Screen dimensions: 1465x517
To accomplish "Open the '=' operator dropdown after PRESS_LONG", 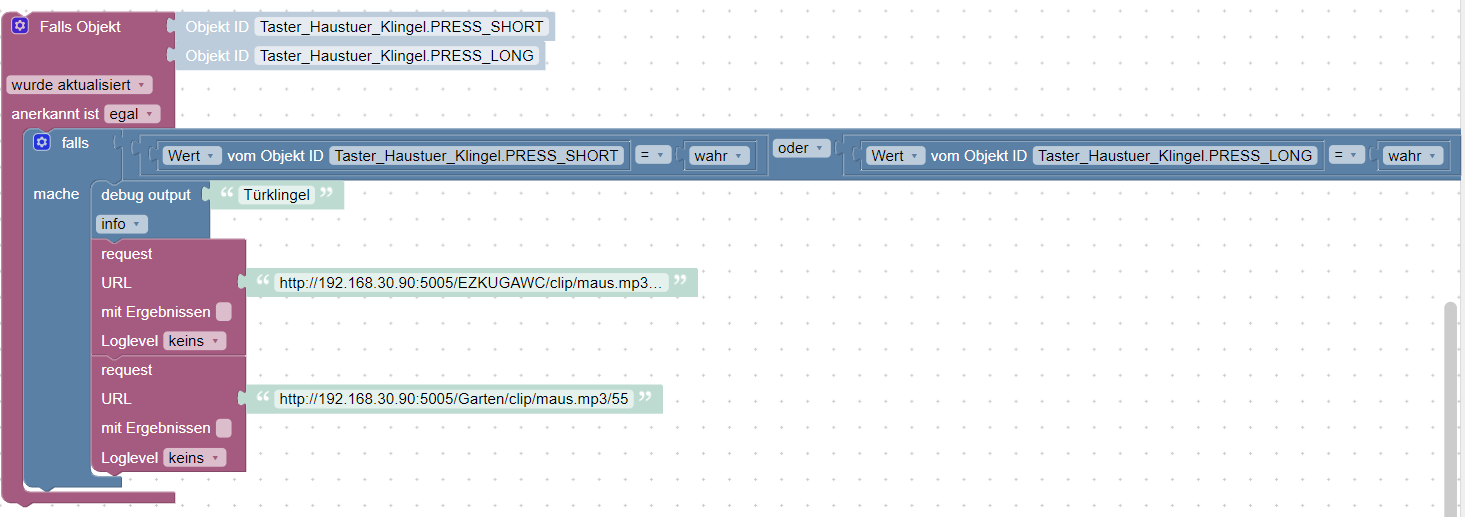I will tap(1347, 155).
